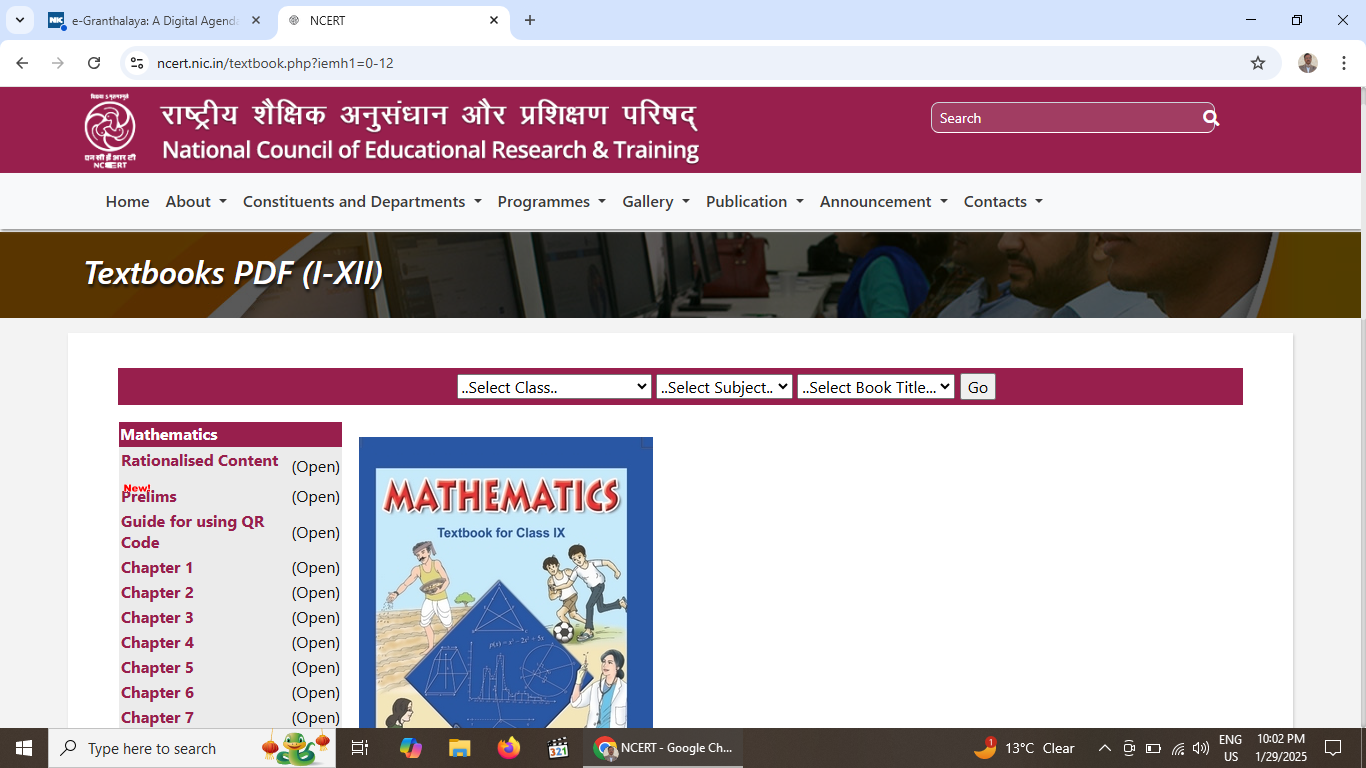Click (Open) next to Chapter 1

(x=316, y=567)
